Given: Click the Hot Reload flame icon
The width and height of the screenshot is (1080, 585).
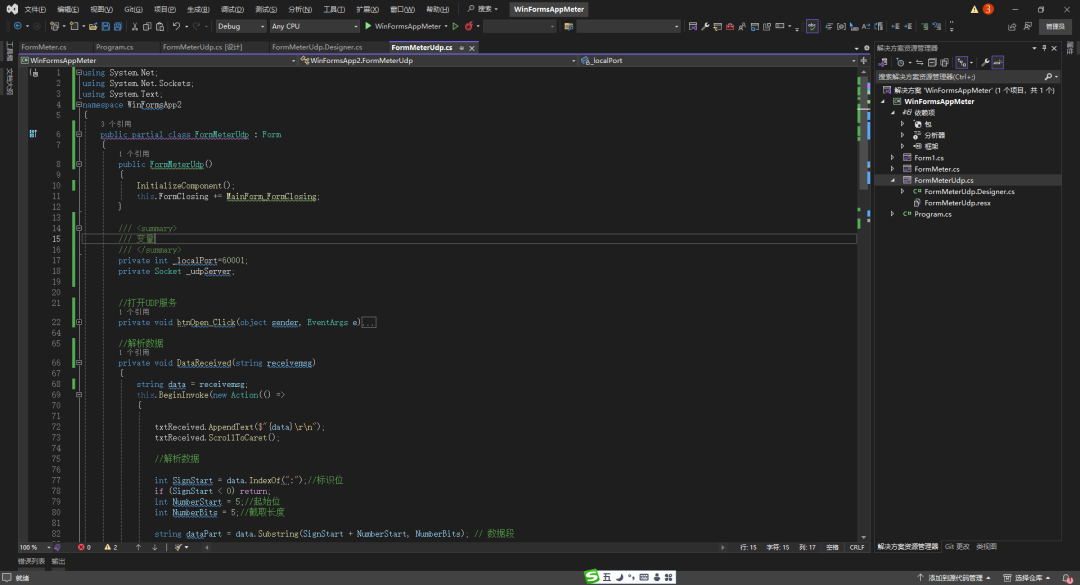Looking at the screenshot, I should pyautogui.click(x=467, y=26).
